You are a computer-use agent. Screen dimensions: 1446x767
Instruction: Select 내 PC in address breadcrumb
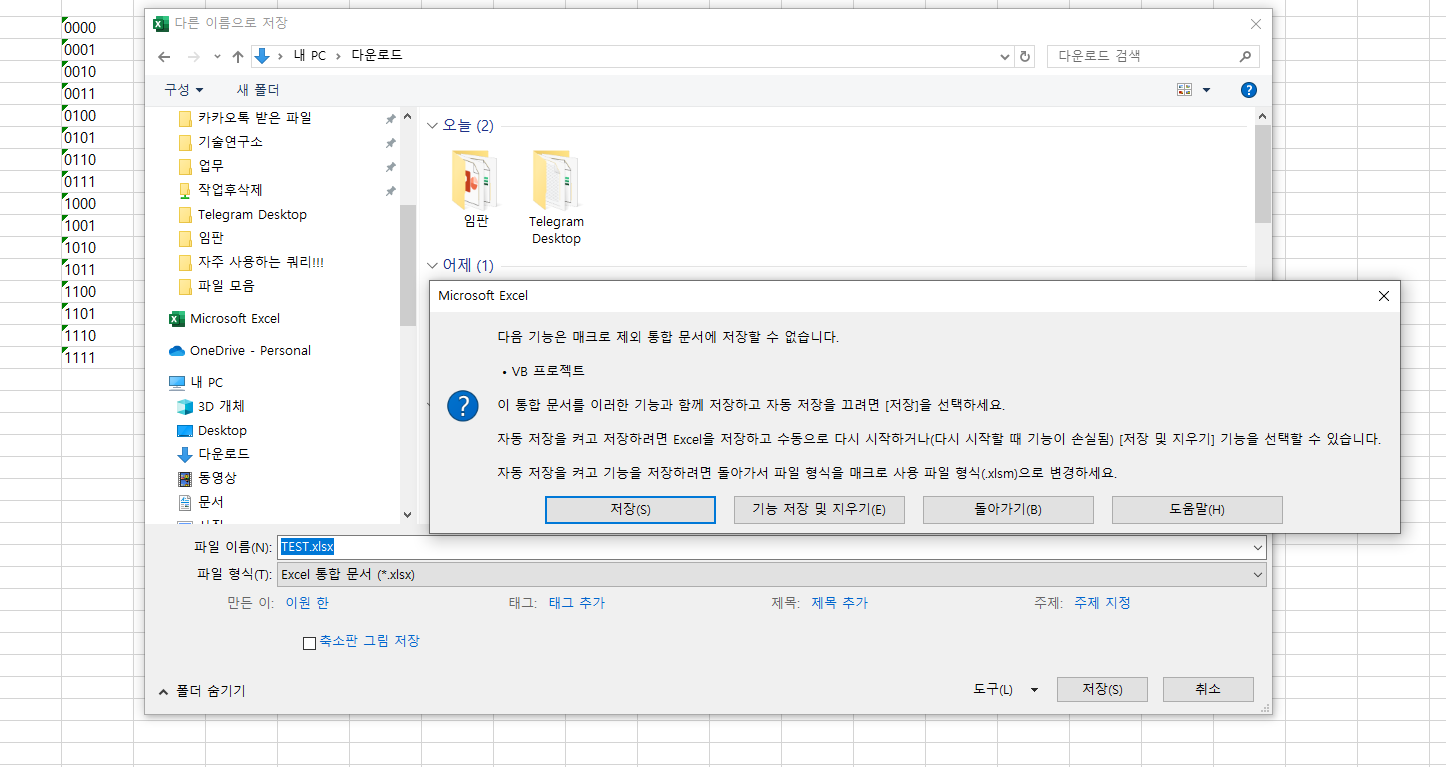(x=309, y=56)
